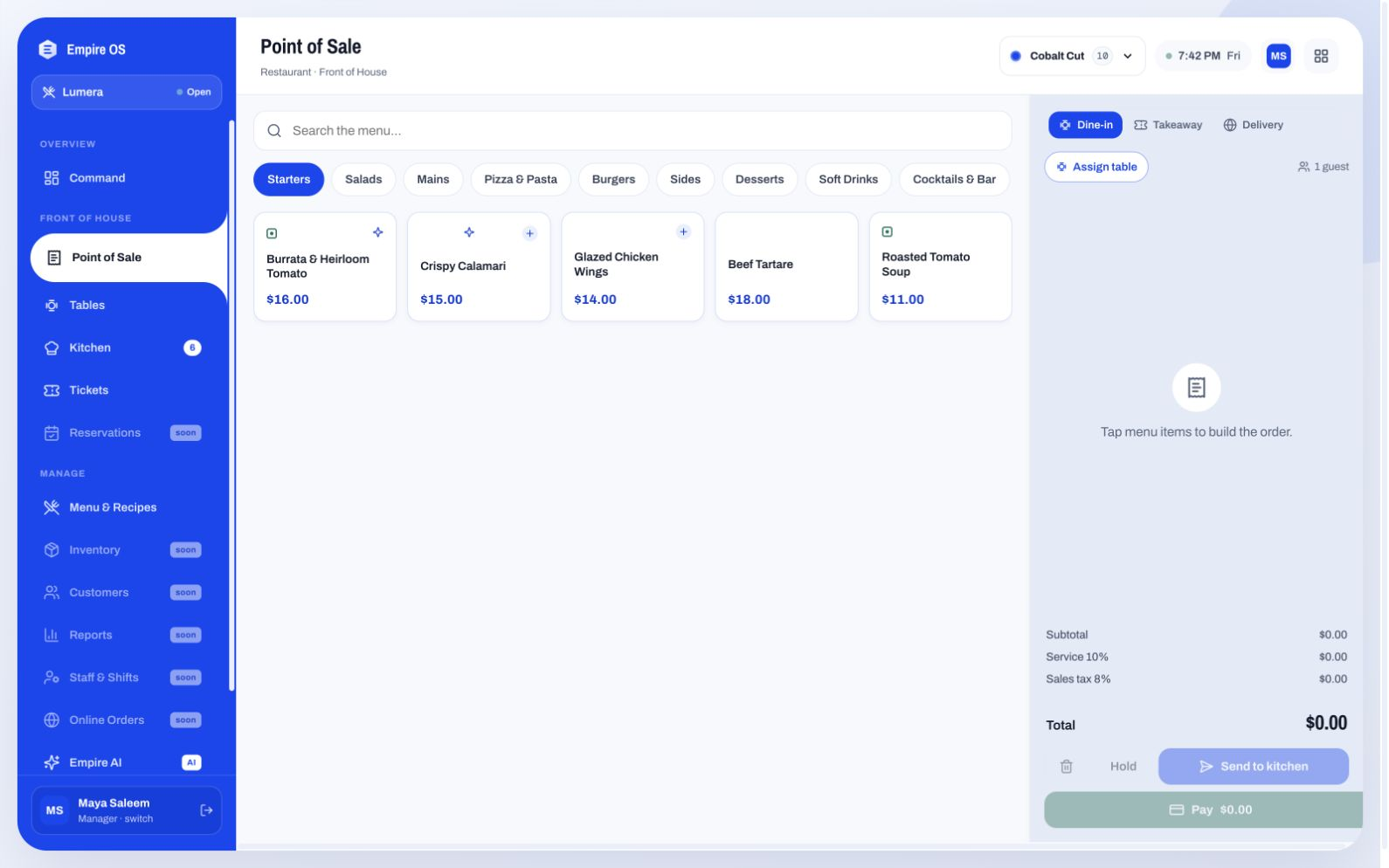Click the Assign table button
The width and height of the screenshot is (1389, 868).
point(1096,167)
